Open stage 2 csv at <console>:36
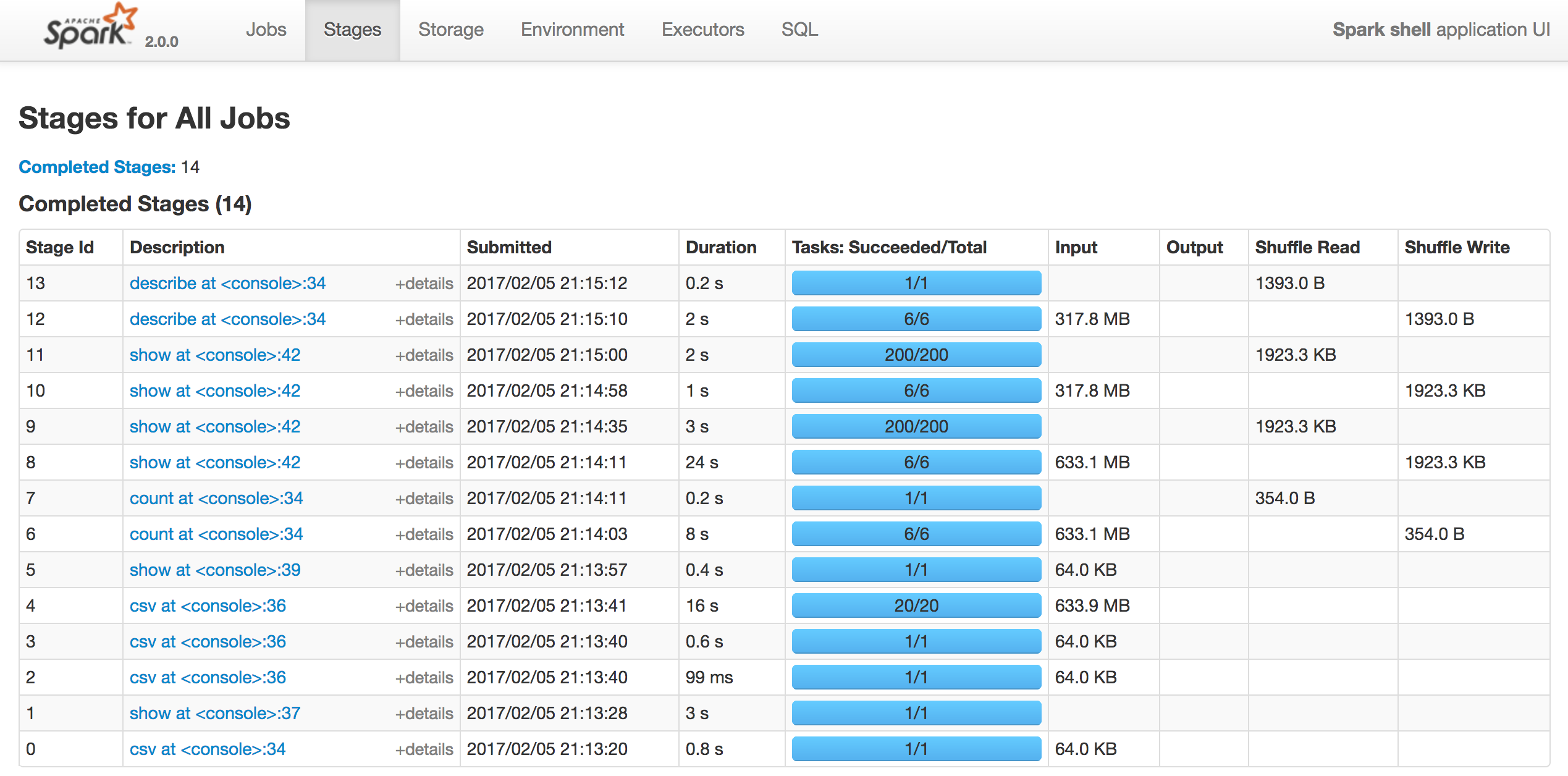 (208, 677)
